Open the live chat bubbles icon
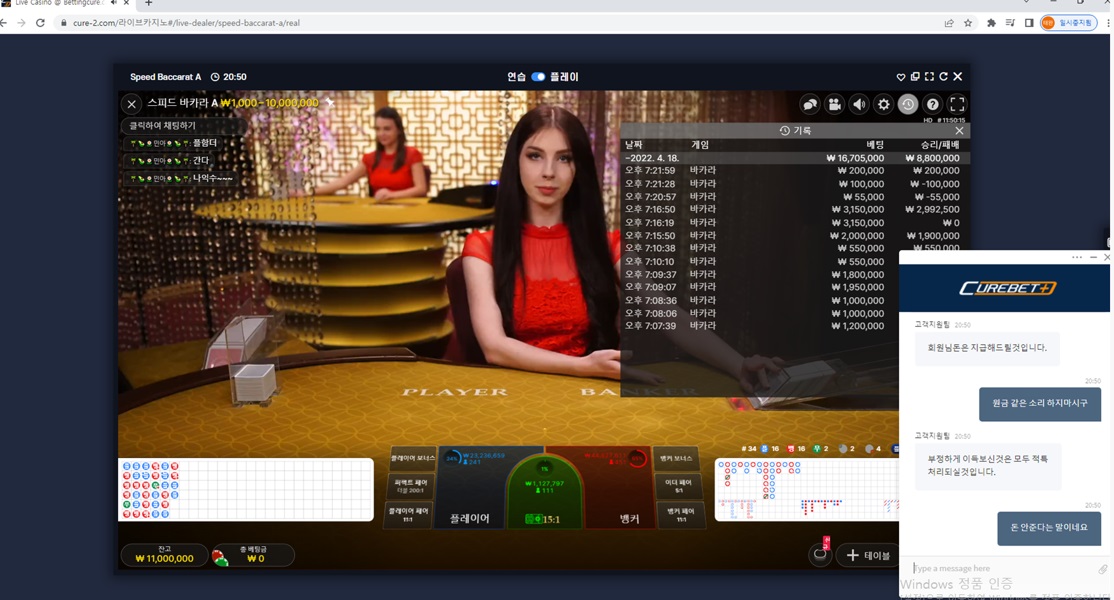 (x=810, y=104)
